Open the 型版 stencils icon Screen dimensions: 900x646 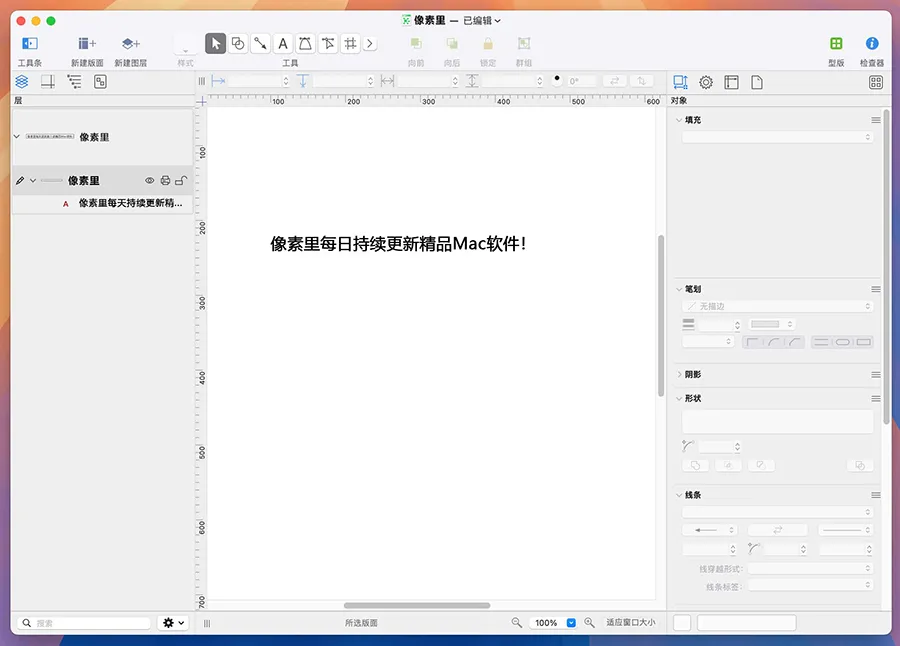point(836,43)
